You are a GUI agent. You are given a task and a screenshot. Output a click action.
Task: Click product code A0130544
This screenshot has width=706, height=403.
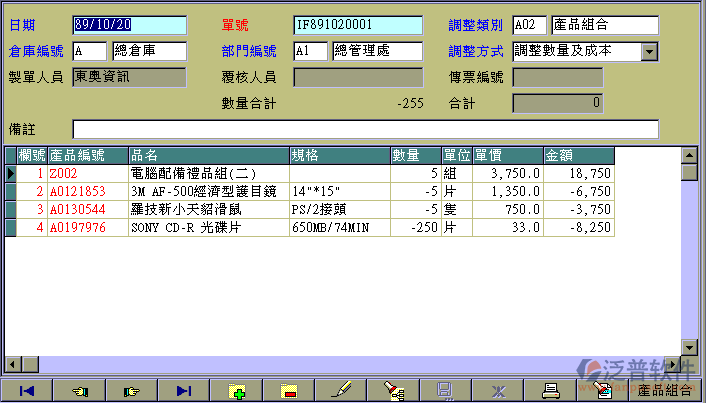point(77,209)
